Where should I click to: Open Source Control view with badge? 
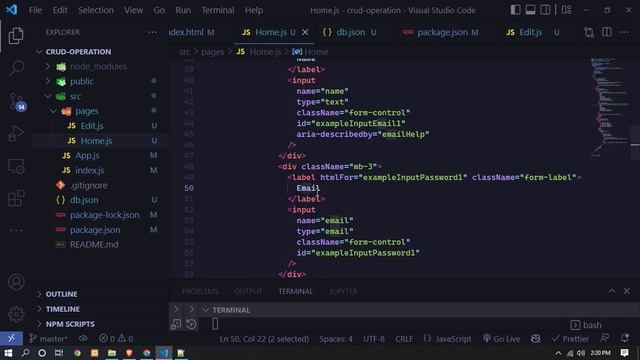(17, 101)
